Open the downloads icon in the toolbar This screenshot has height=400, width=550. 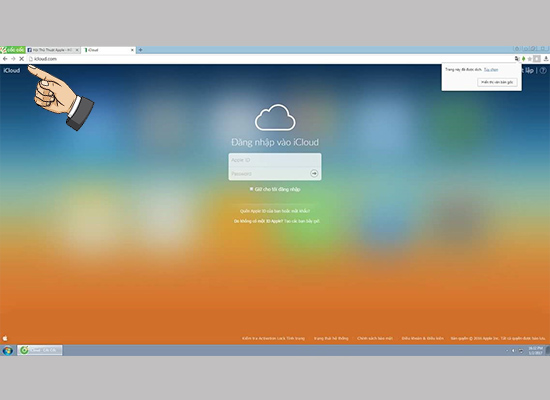(x=546, y=59)
